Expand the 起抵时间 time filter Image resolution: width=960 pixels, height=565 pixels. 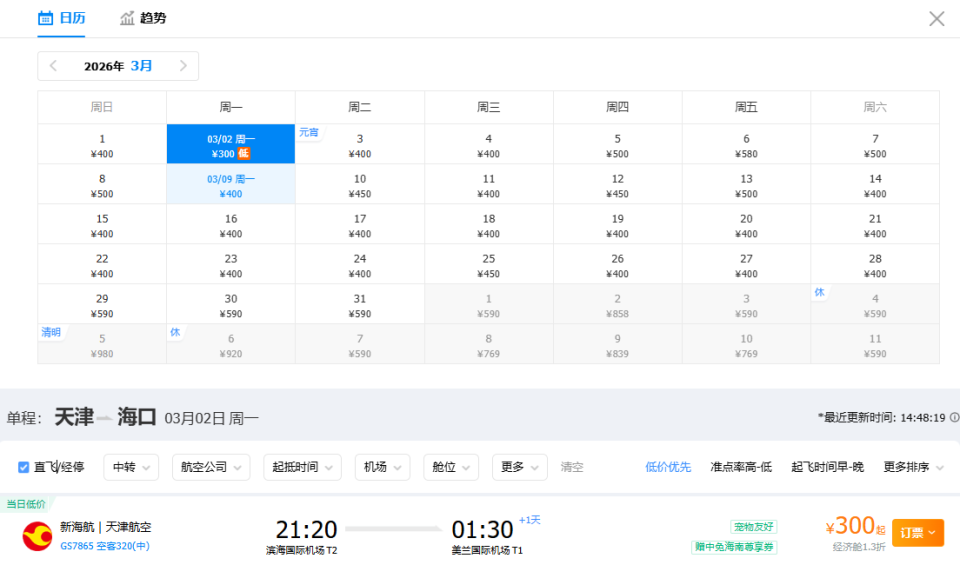pyautogui.click(x=302, y=467)
